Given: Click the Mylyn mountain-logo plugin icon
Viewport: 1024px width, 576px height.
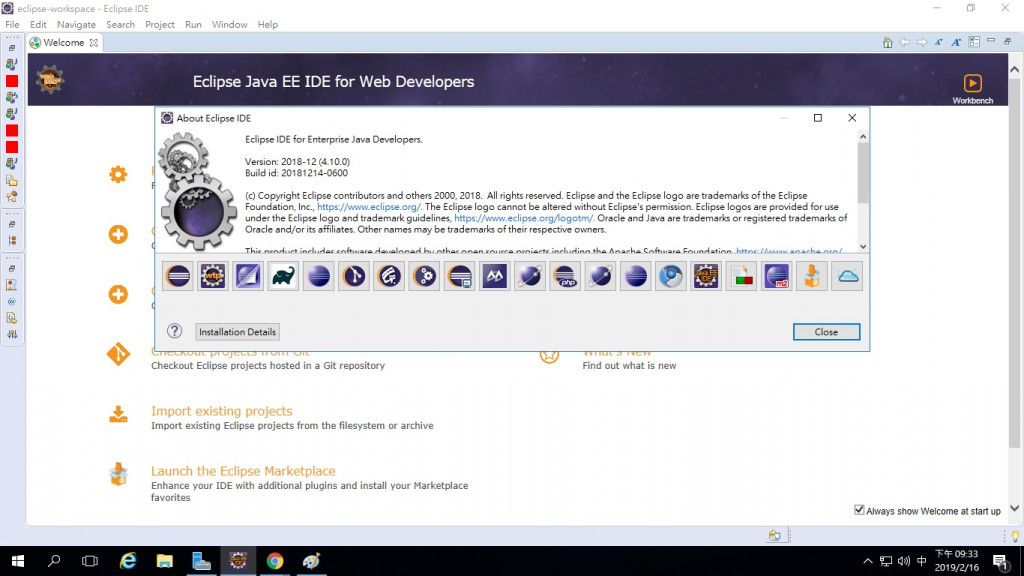Looking at the screenshot, I should pyautogui.click(x=494, y=276).
